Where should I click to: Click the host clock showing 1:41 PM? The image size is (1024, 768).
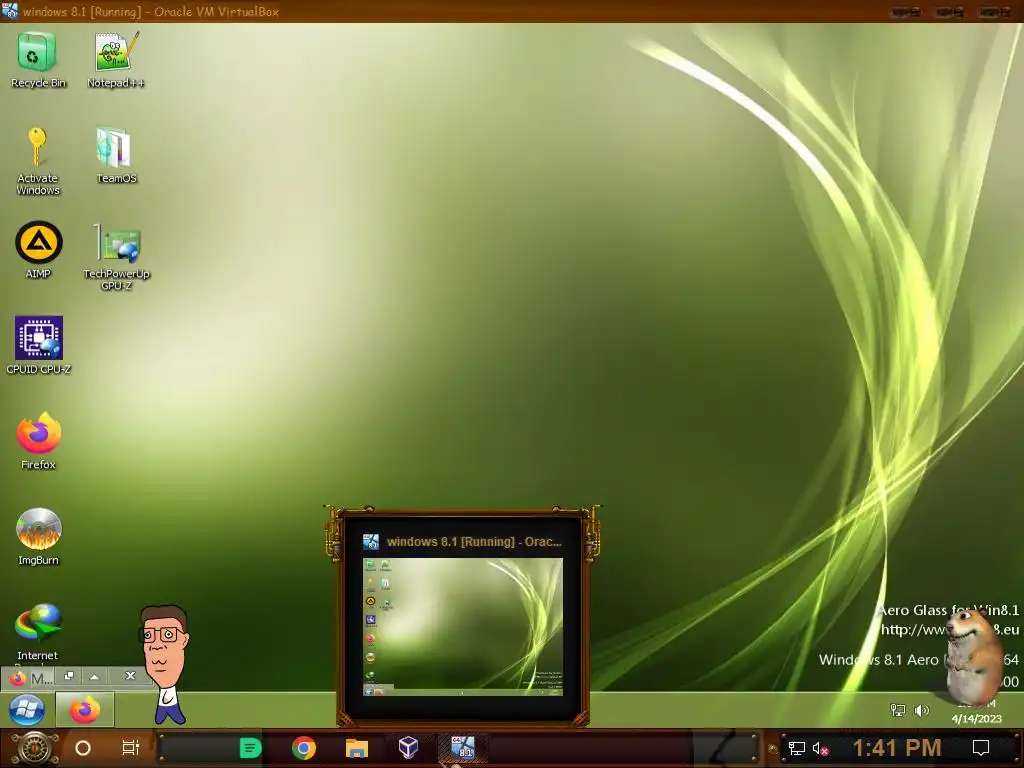coord(897,748)
